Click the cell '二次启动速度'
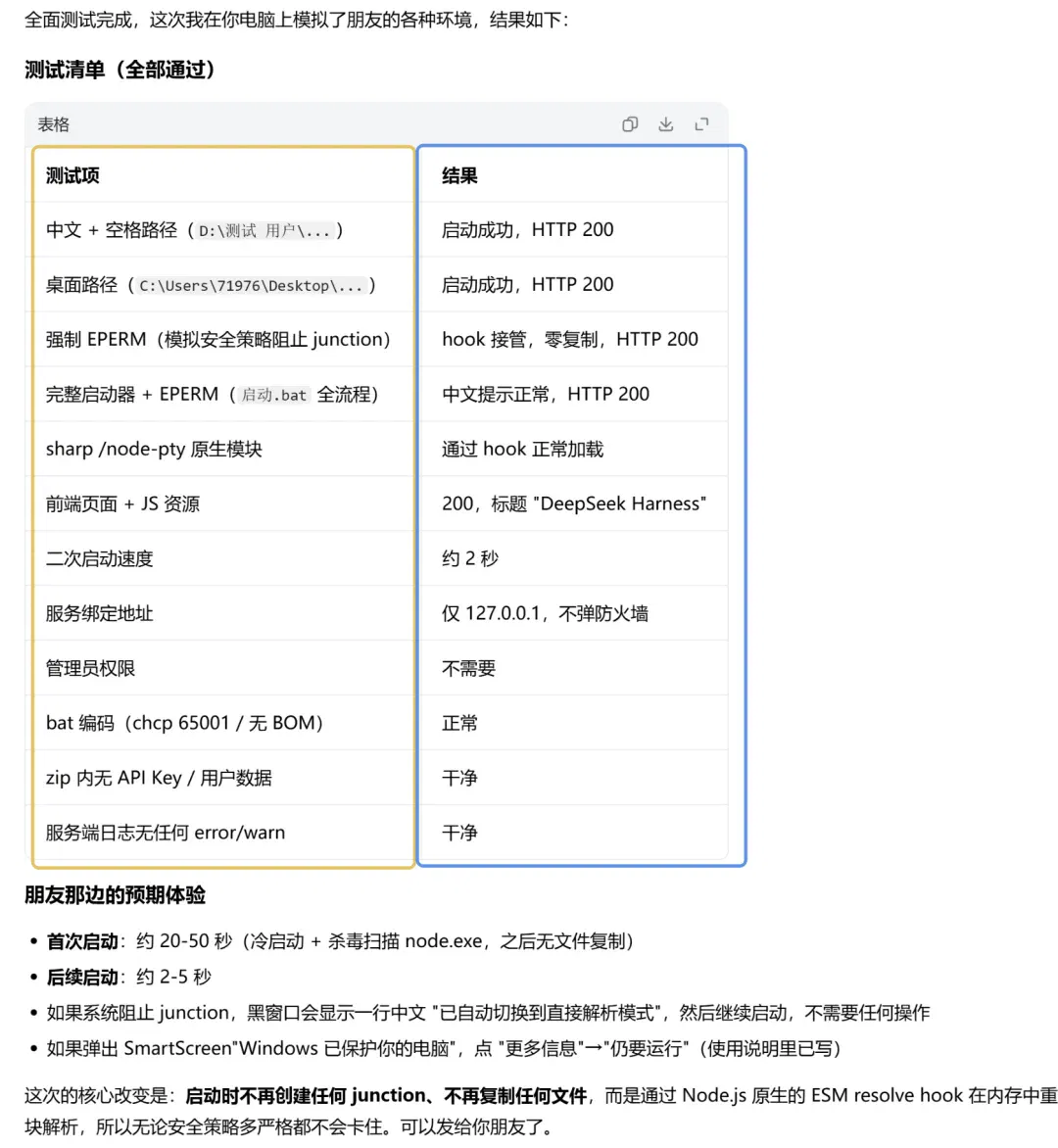Screen dimensions: 1058x1148 [100, 558]
